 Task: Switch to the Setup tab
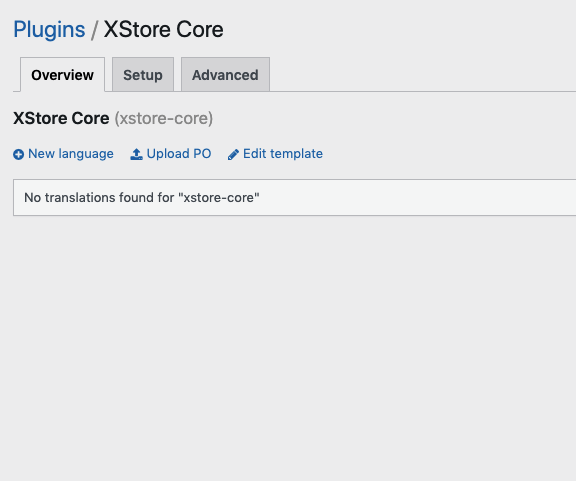(x=143, y=75)
